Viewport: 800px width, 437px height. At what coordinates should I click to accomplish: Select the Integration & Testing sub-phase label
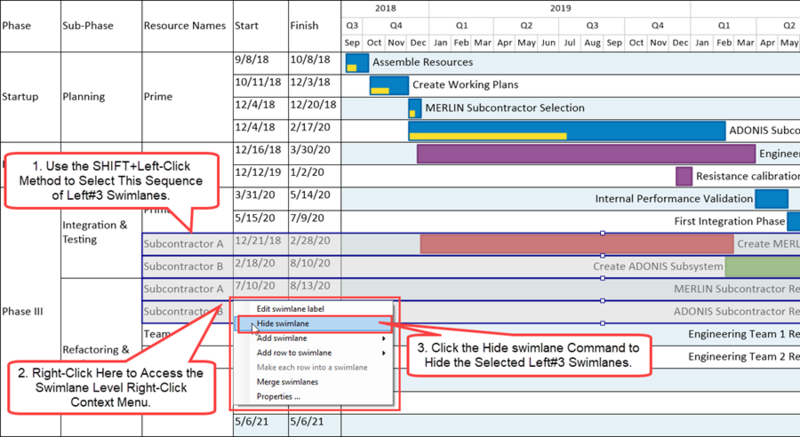[95, 232]
